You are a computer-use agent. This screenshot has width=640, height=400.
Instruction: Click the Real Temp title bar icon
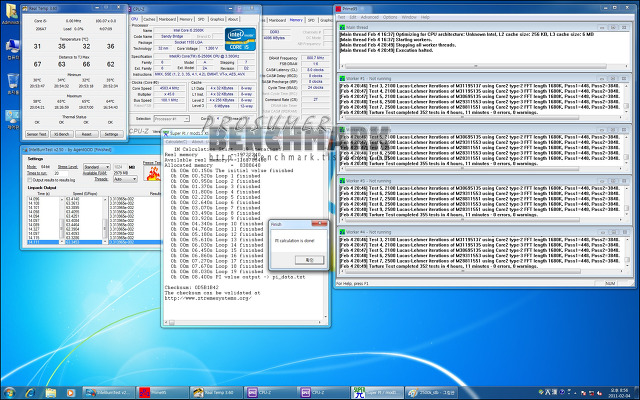25,8
